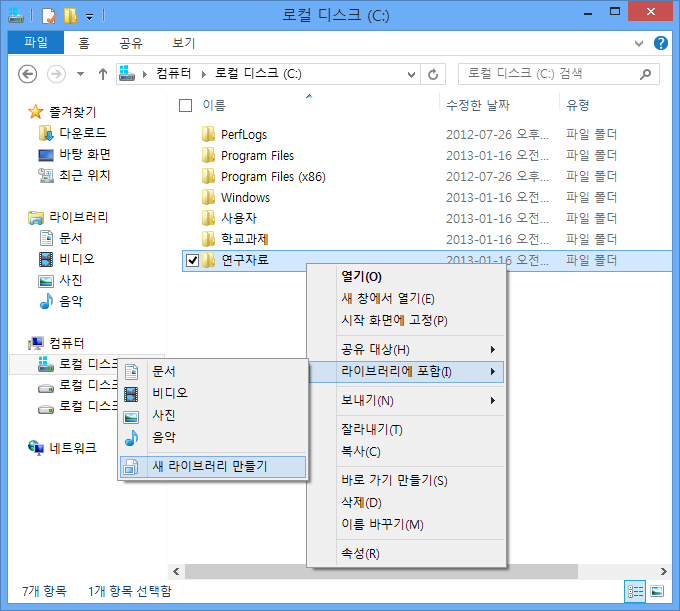Image resolution: width=680 pixels, height=611 pixels.
Task: Include folder in 비디오 library submenu item
Action: (x=213, y=393)
